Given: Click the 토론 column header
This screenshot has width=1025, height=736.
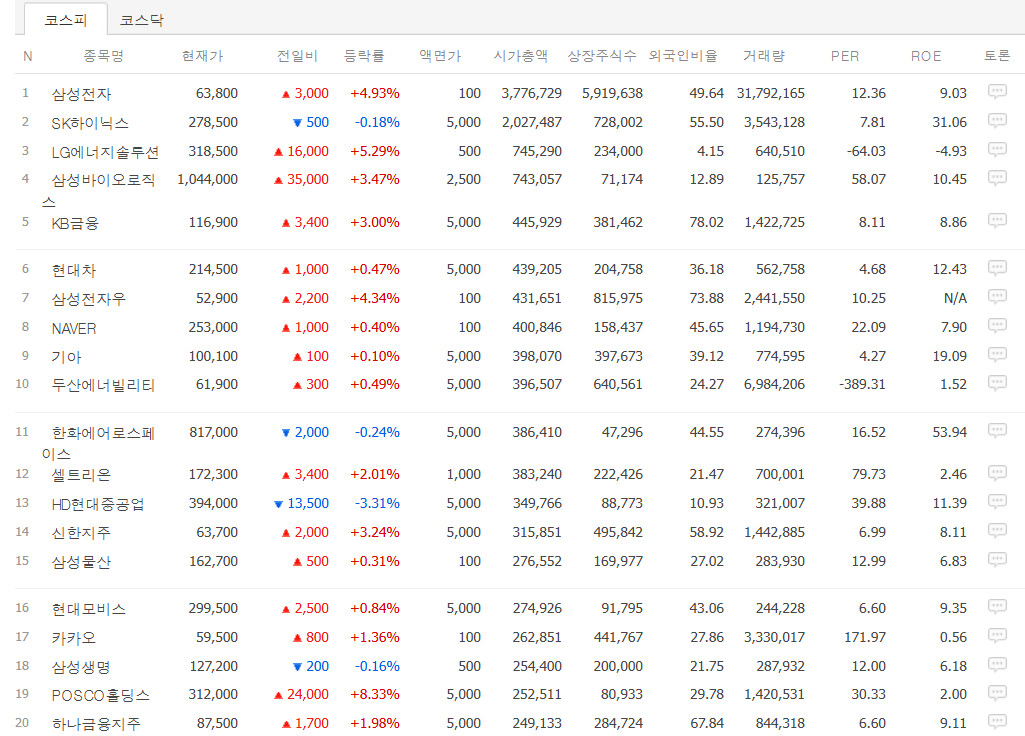Looking at the screenshot, I should coord(997,56).
